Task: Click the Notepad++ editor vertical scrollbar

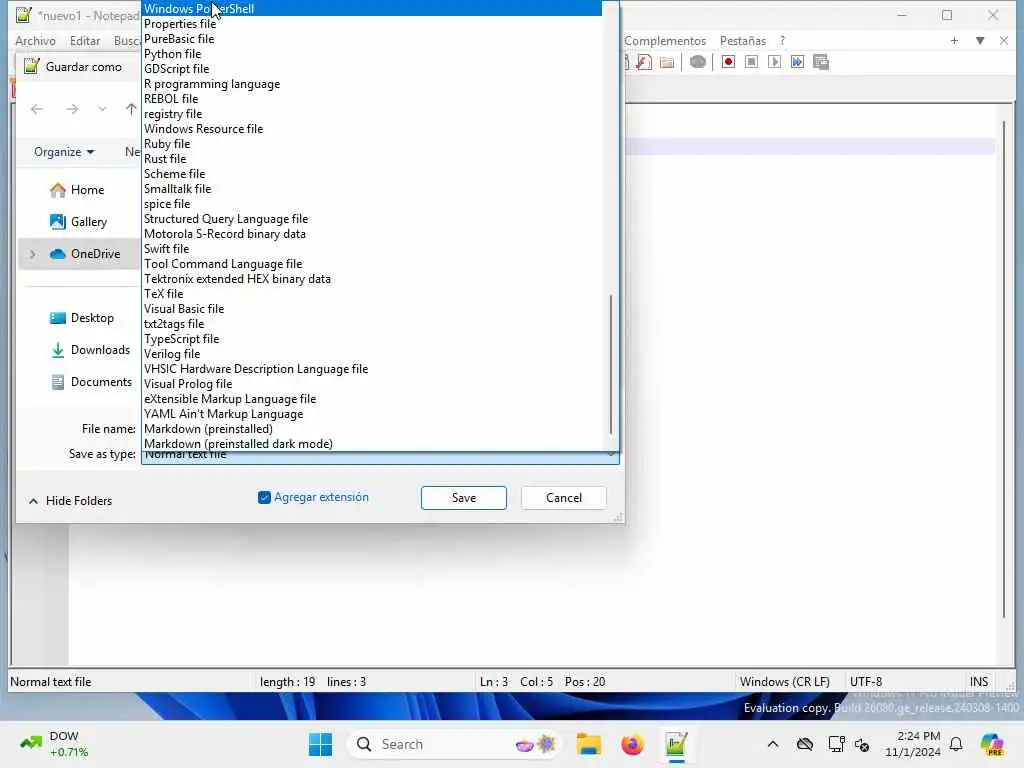Action: coord(1004,369)
